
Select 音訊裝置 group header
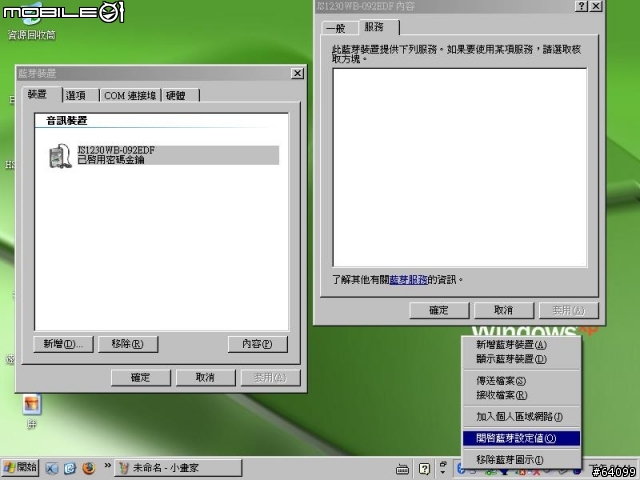click(x=67, y=121)
